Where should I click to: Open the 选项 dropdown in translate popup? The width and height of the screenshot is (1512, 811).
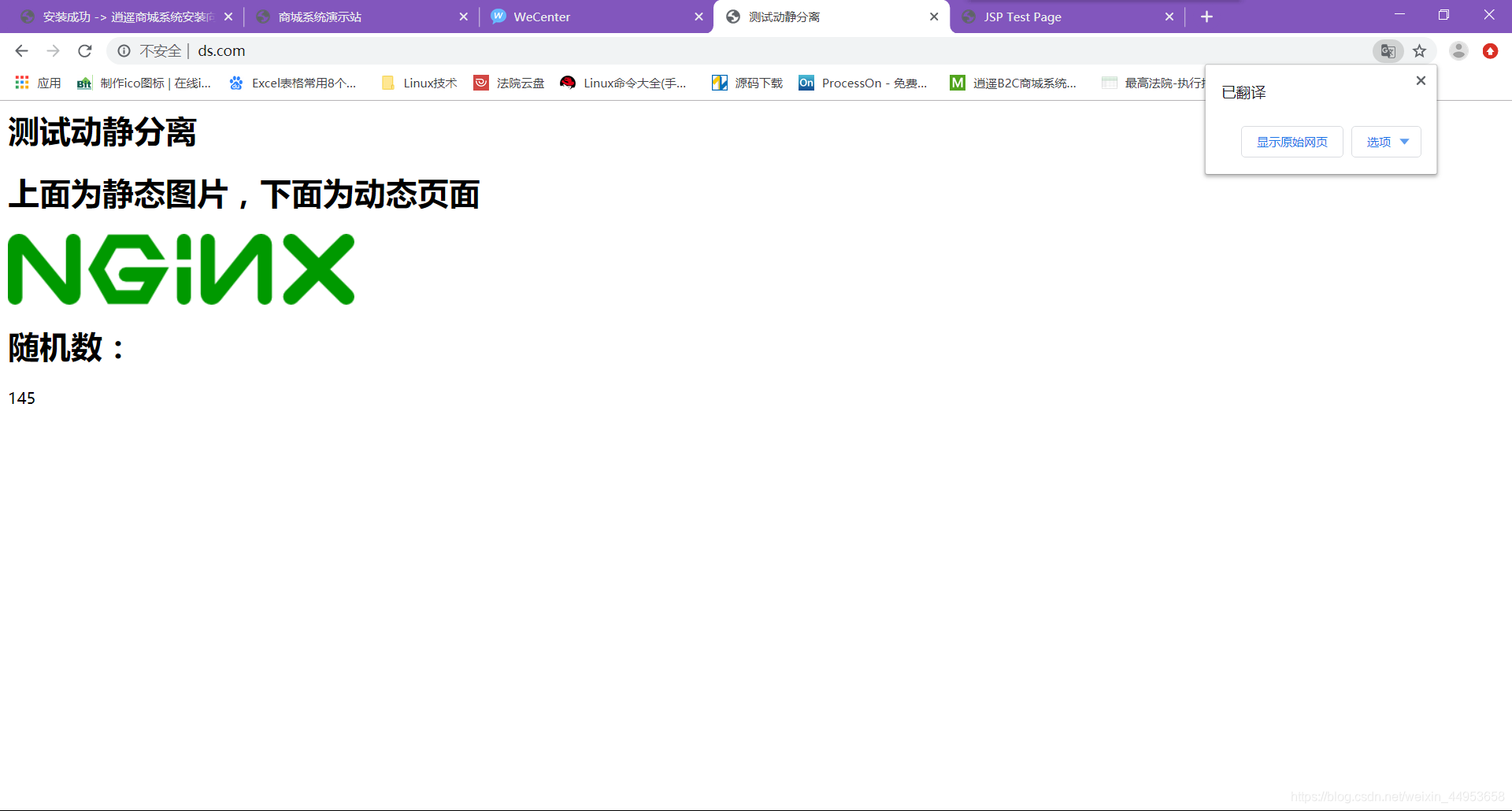(x=1385, y=142)
